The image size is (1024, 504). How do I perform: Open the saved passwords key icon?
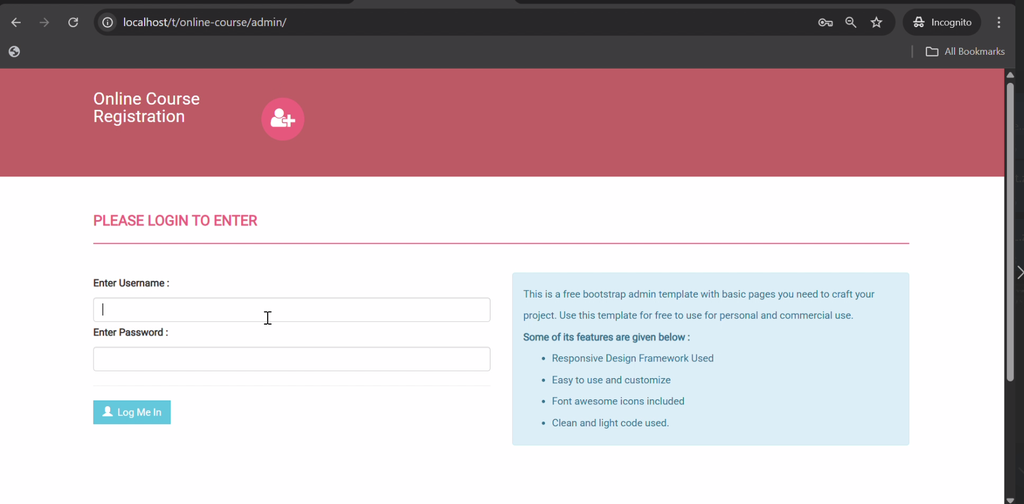825,22
